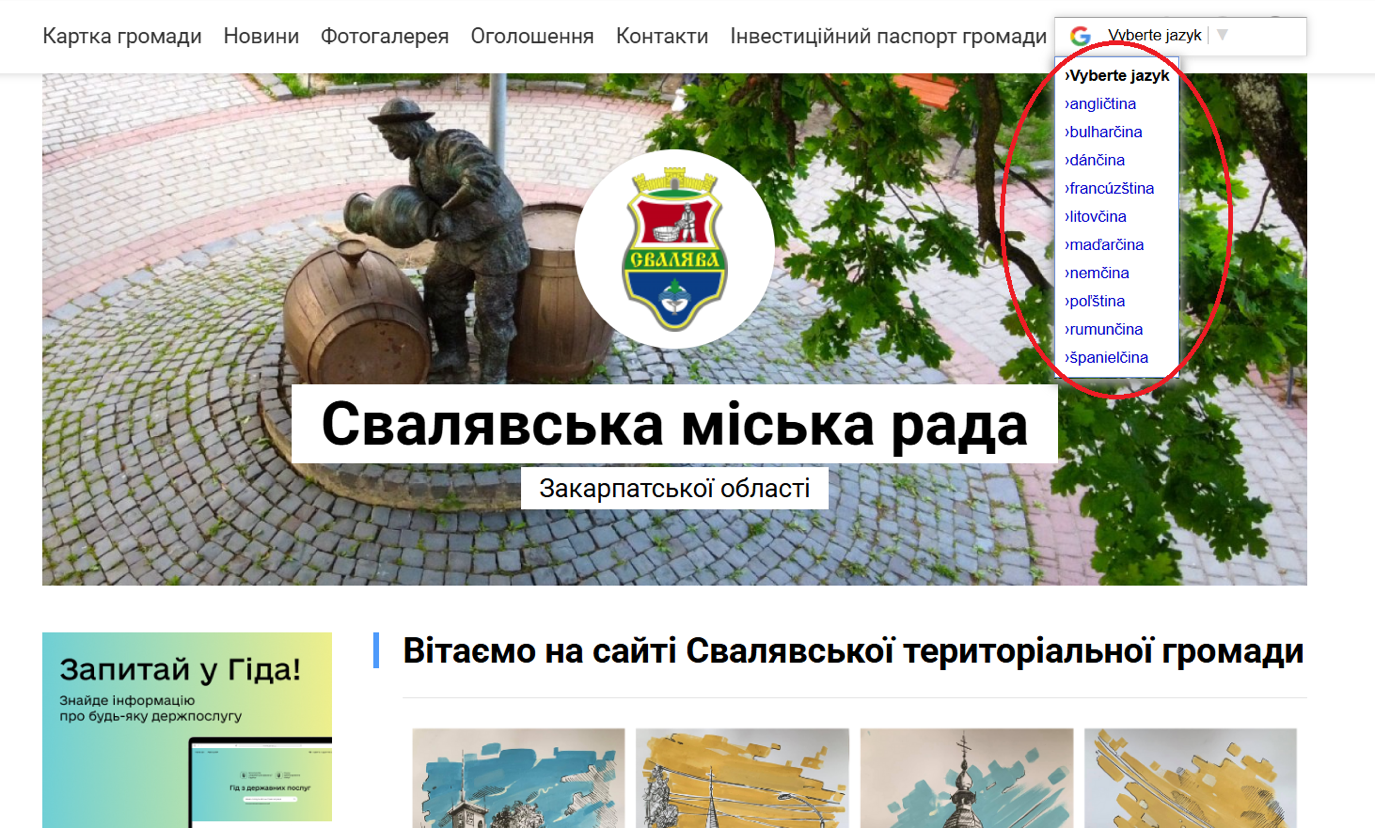
Task: Navigate to Оголошення section
Action: [532, 37]
